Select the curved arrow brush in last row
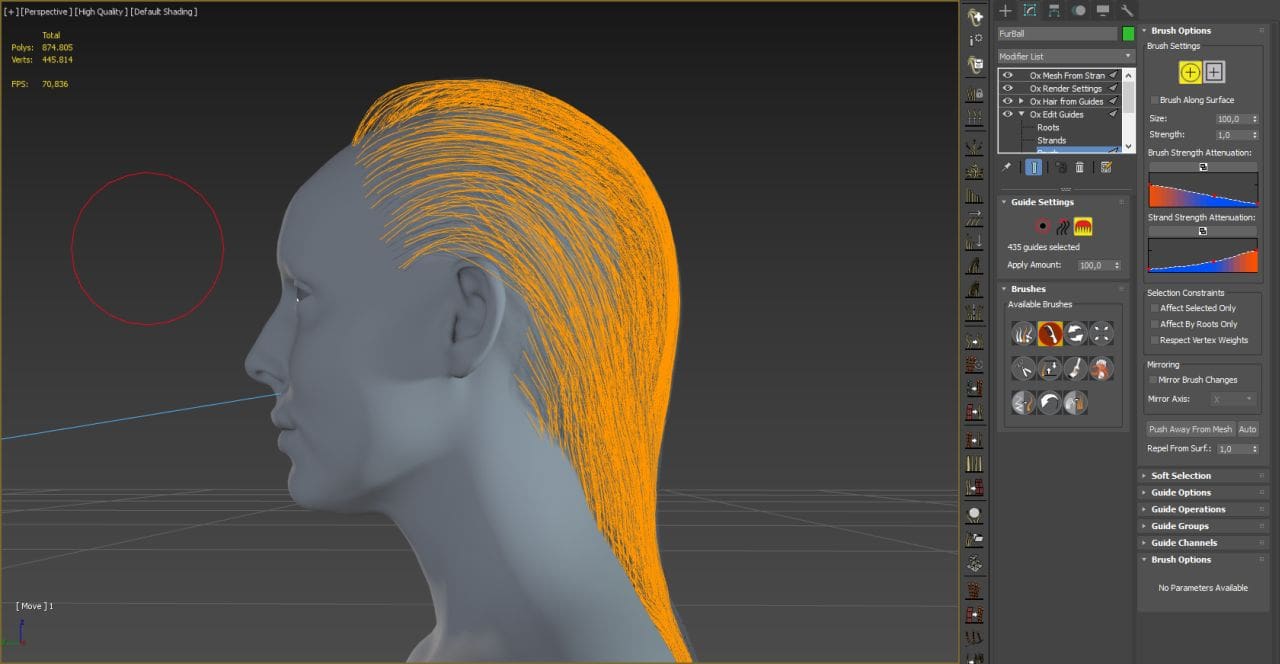Screen dimensions: 1280x664 coord(1049,403)
